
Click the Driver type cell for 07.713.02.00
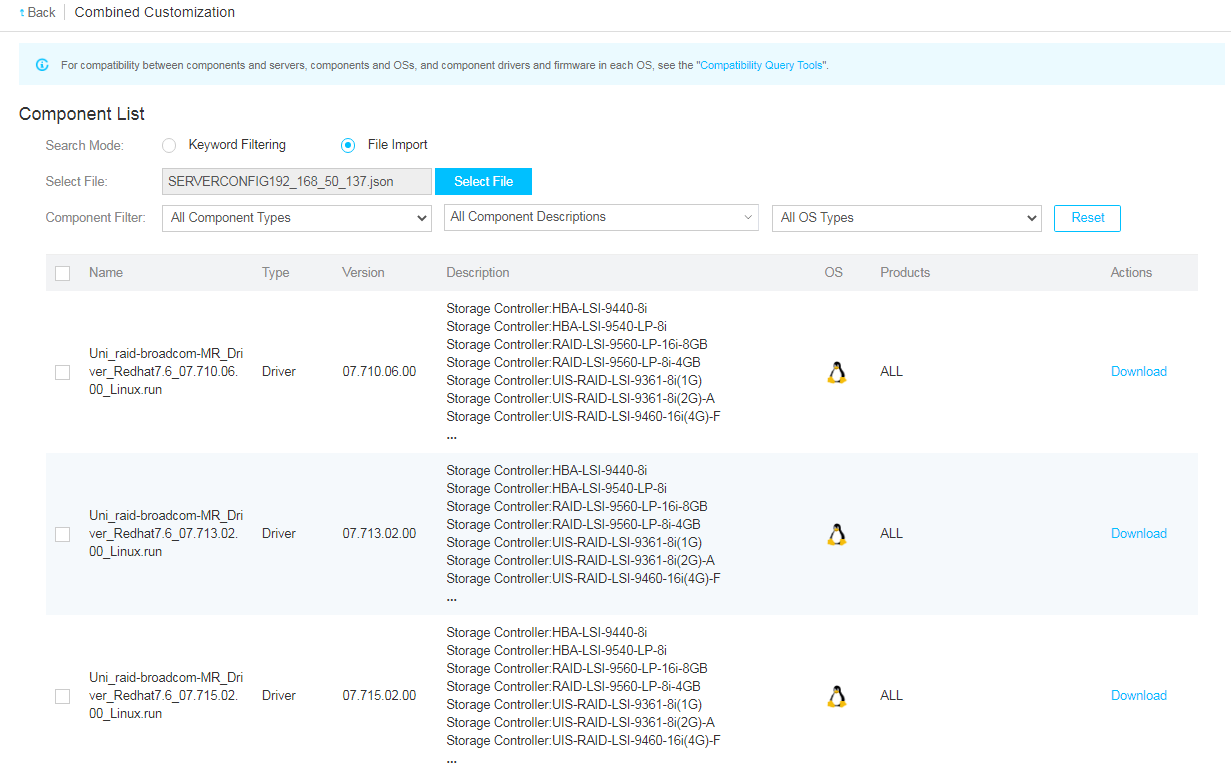[279, 534]
